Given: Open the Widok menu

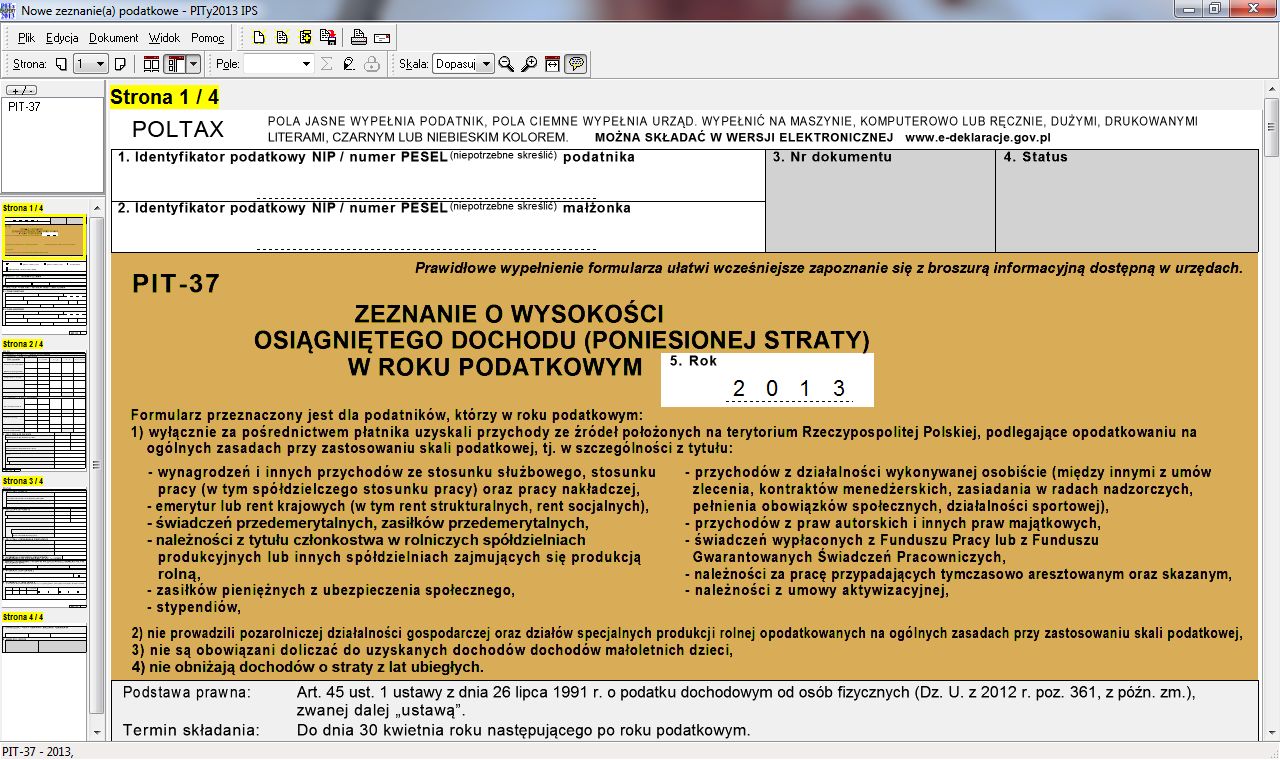Looking at the screenshot, I should [165, 37].
